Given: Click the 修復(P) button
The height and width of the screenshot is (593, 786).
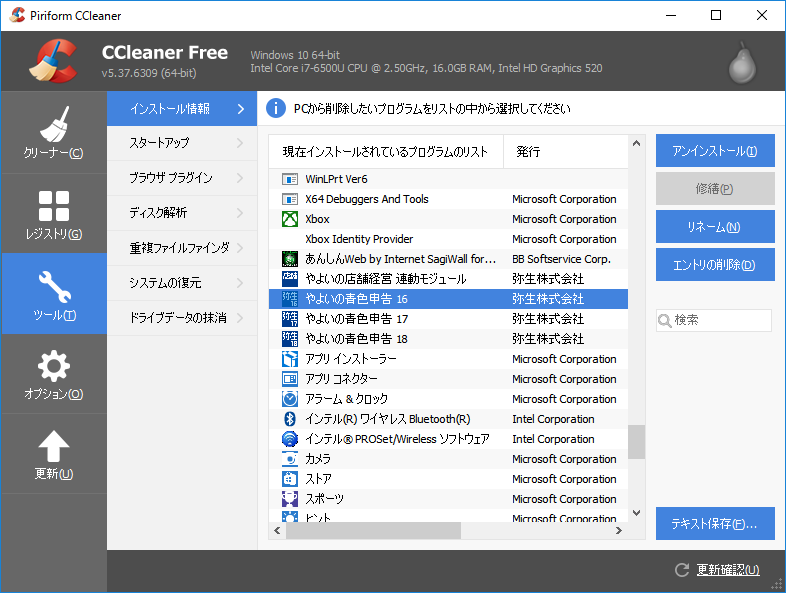Looking at the screenshot, I should 715,188.
